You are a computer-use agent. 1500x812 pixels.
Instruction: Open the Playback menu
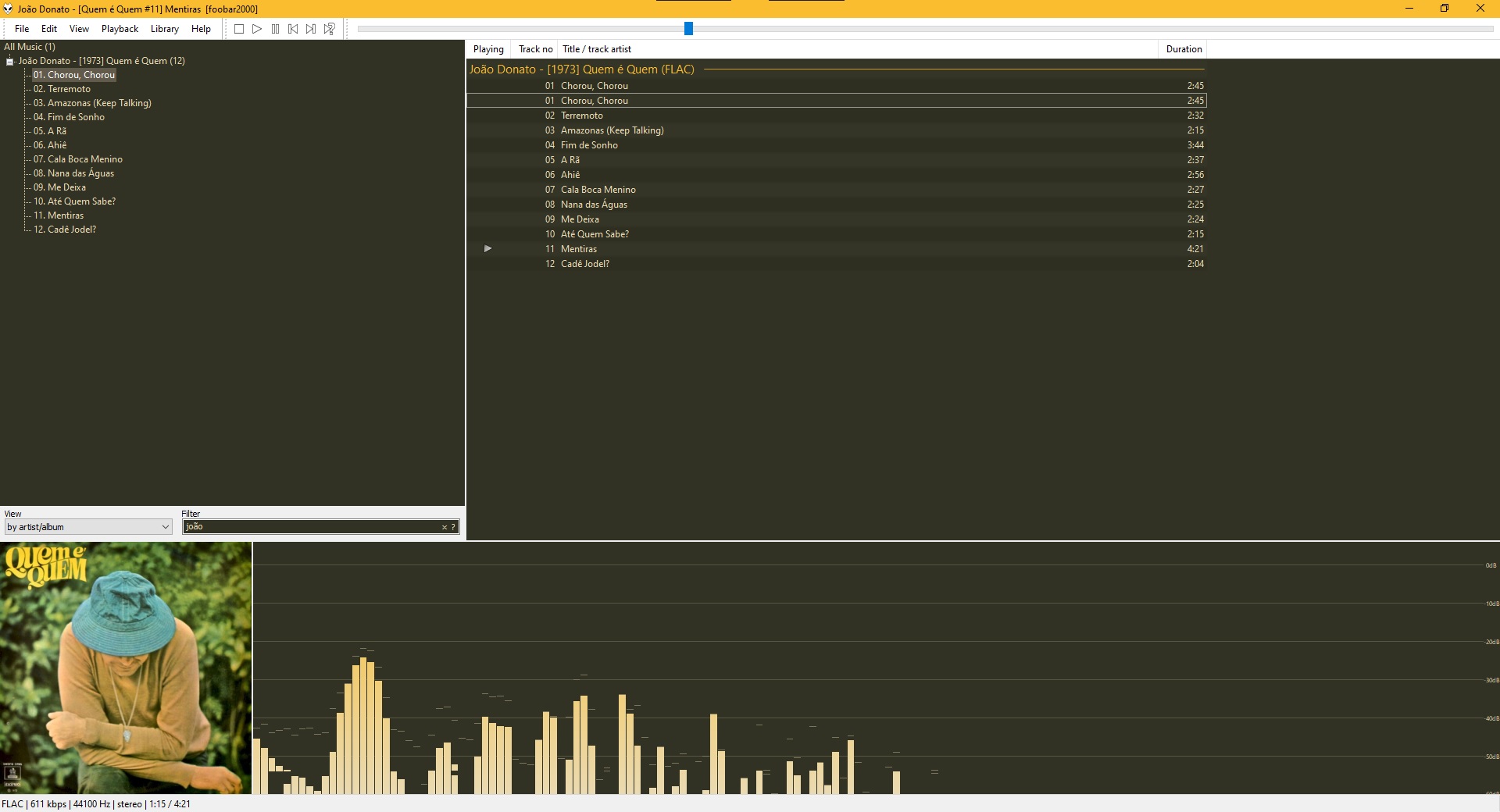(120, 29)
